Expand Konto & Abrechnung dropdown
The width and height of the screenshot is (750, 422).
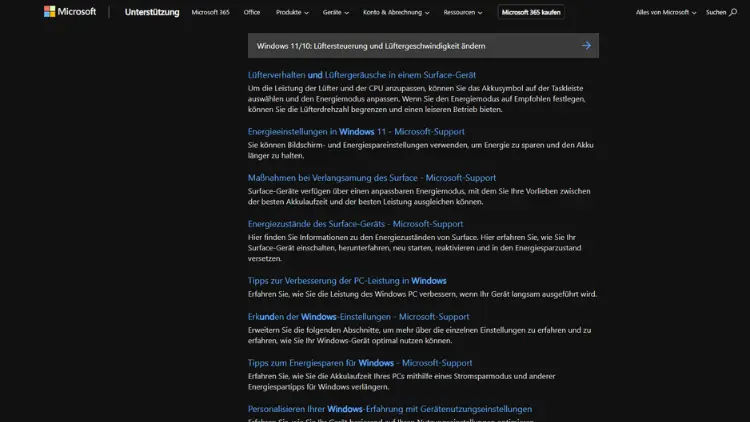[396, 12]
